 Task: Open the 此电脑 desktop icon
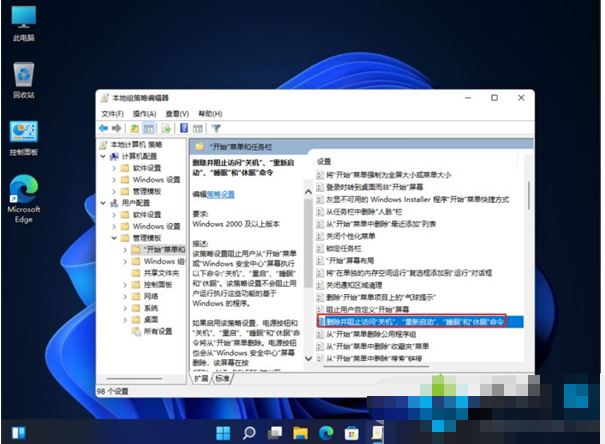point(24,23)
